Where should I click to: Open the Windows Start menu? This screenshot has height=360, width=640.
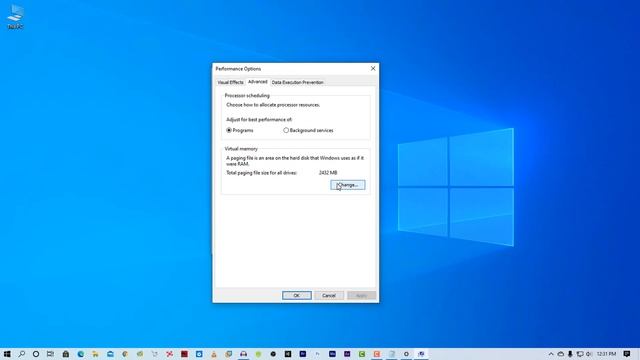[7, 354]
